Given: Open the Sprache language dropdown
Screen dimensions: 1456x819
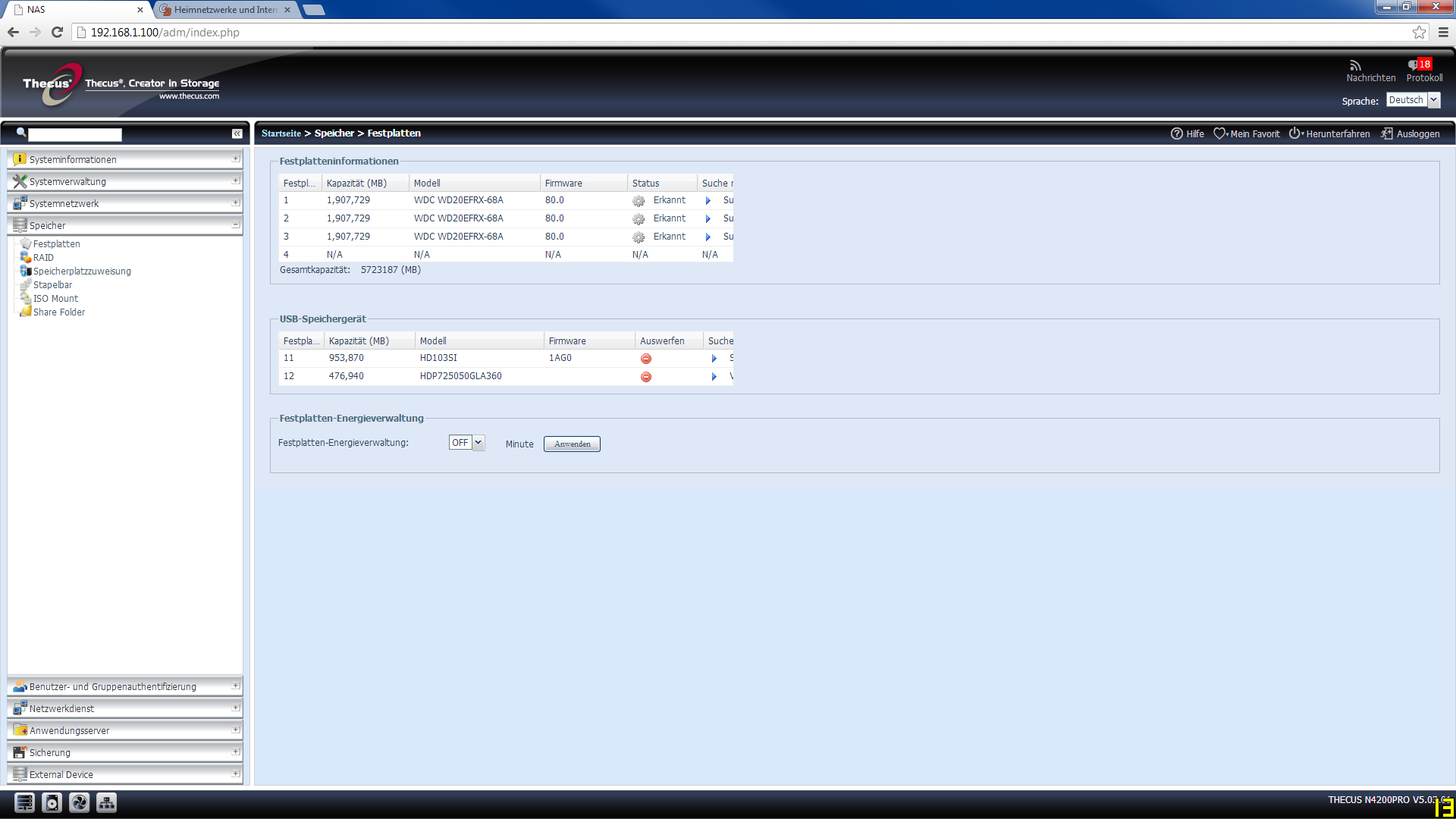Looking at the screenshot, I should tap(1433, 100).
